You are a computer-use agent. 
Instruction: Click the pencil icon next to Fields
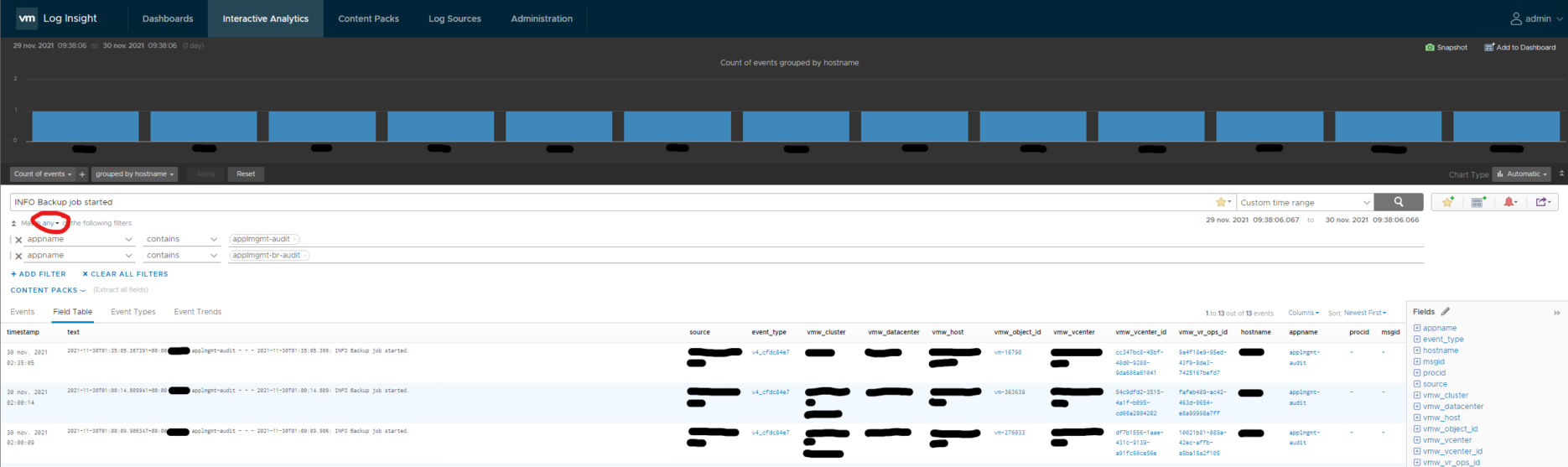tap(1446, 312)
